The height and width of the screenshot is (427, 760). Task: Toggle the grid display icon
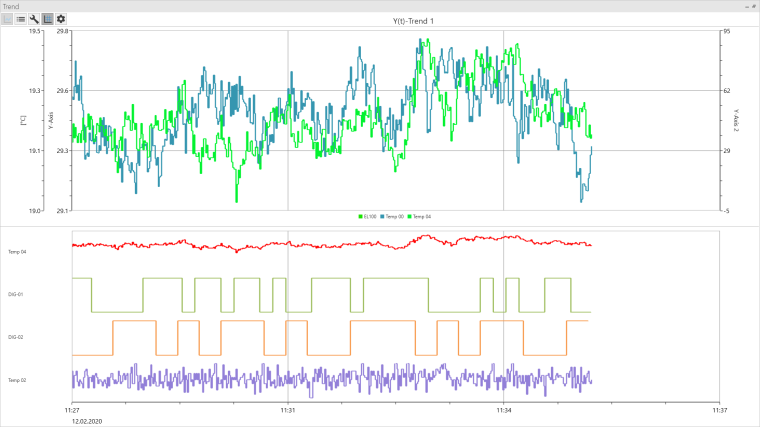coord(47,19)
